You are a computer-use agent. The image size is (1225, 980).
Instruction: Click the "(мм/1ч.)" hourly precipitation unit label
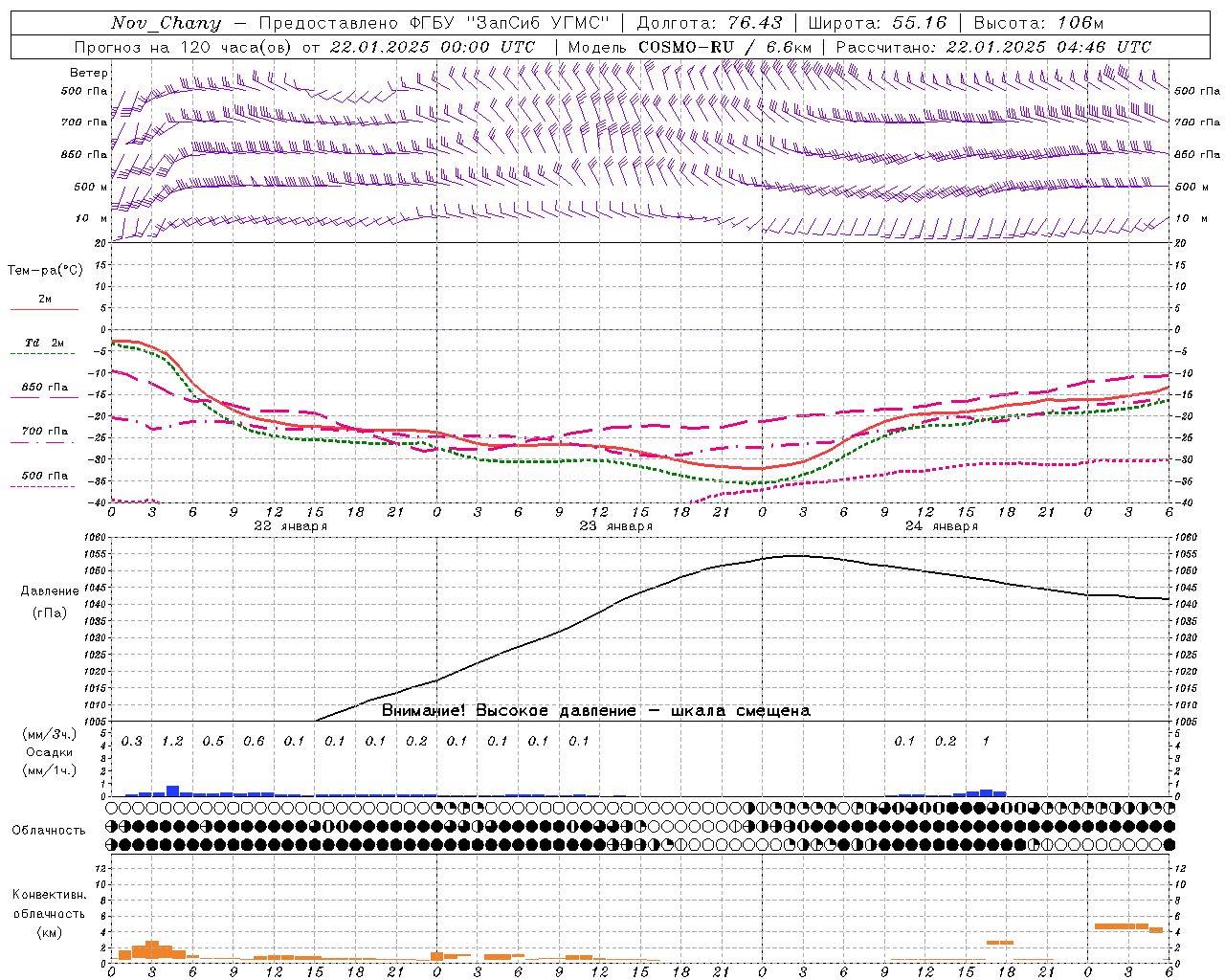click(50, 770)
